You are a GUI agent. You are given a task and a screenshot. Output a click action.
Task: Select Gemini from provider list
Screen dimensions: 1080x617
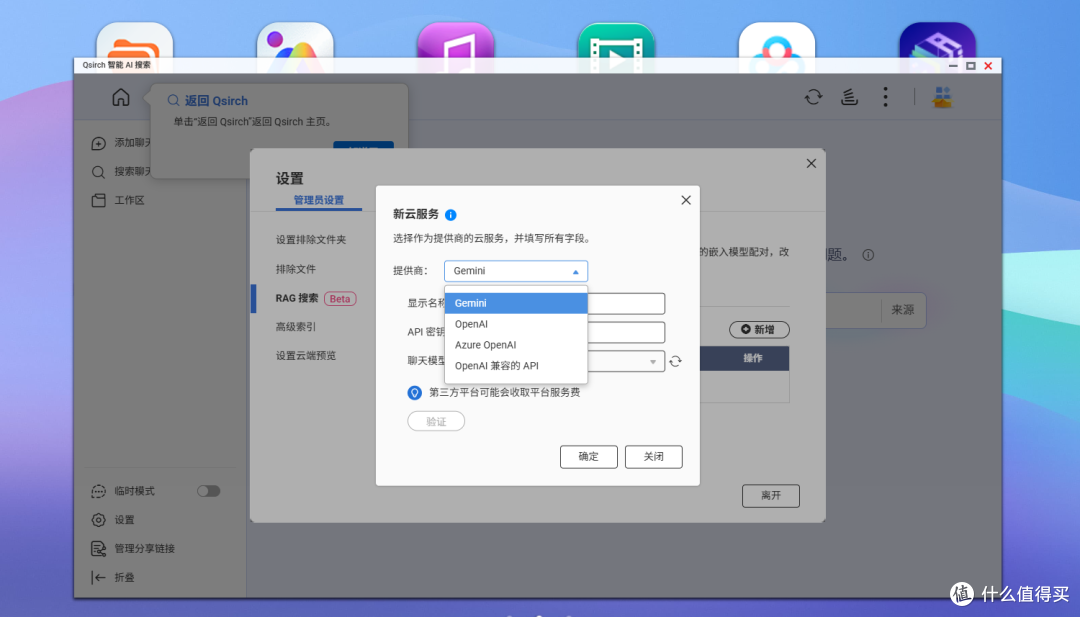pyautogui.click(x=516, y=303)
